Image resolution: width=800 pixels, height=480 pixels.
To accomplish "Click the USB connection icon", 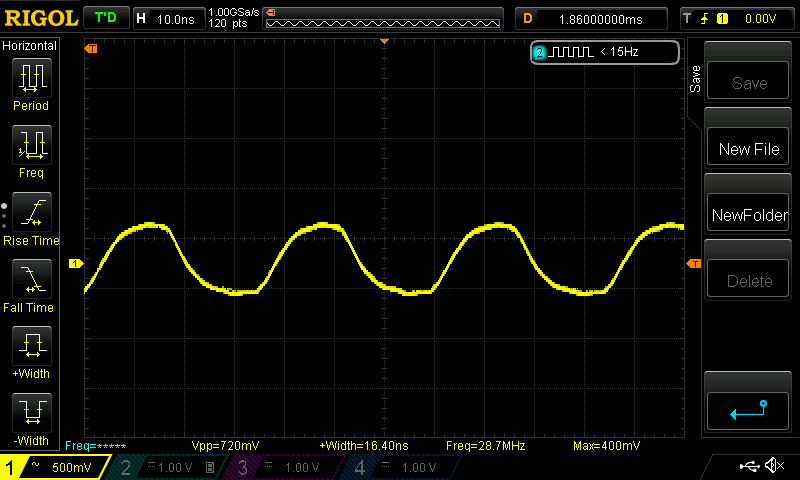I will [x=749, y=466].
